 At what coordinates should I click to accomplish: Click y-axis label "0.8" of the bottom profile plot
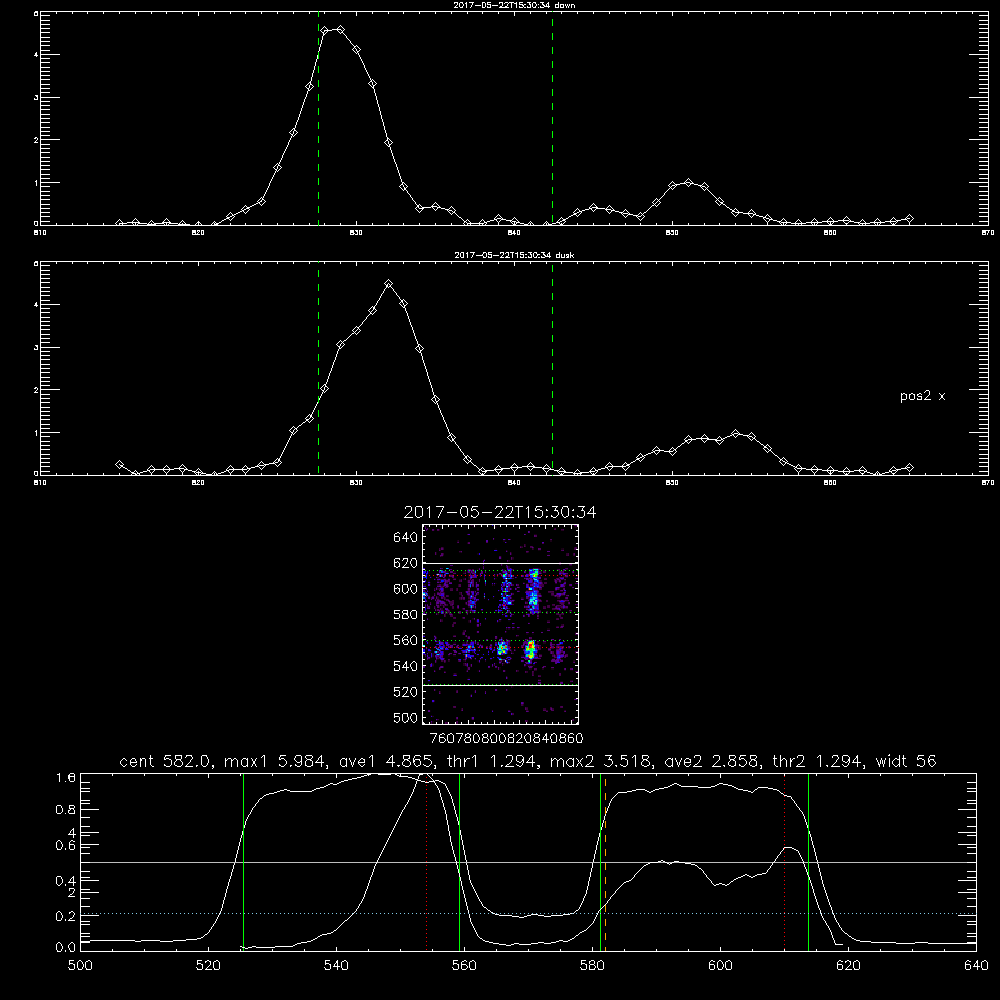click(x=66, y=809)
